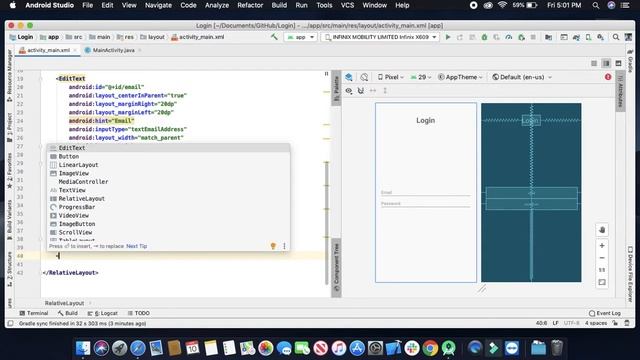Open Safari from the dock
Screen dimensions: 640x360
click(x=138, y=348)
